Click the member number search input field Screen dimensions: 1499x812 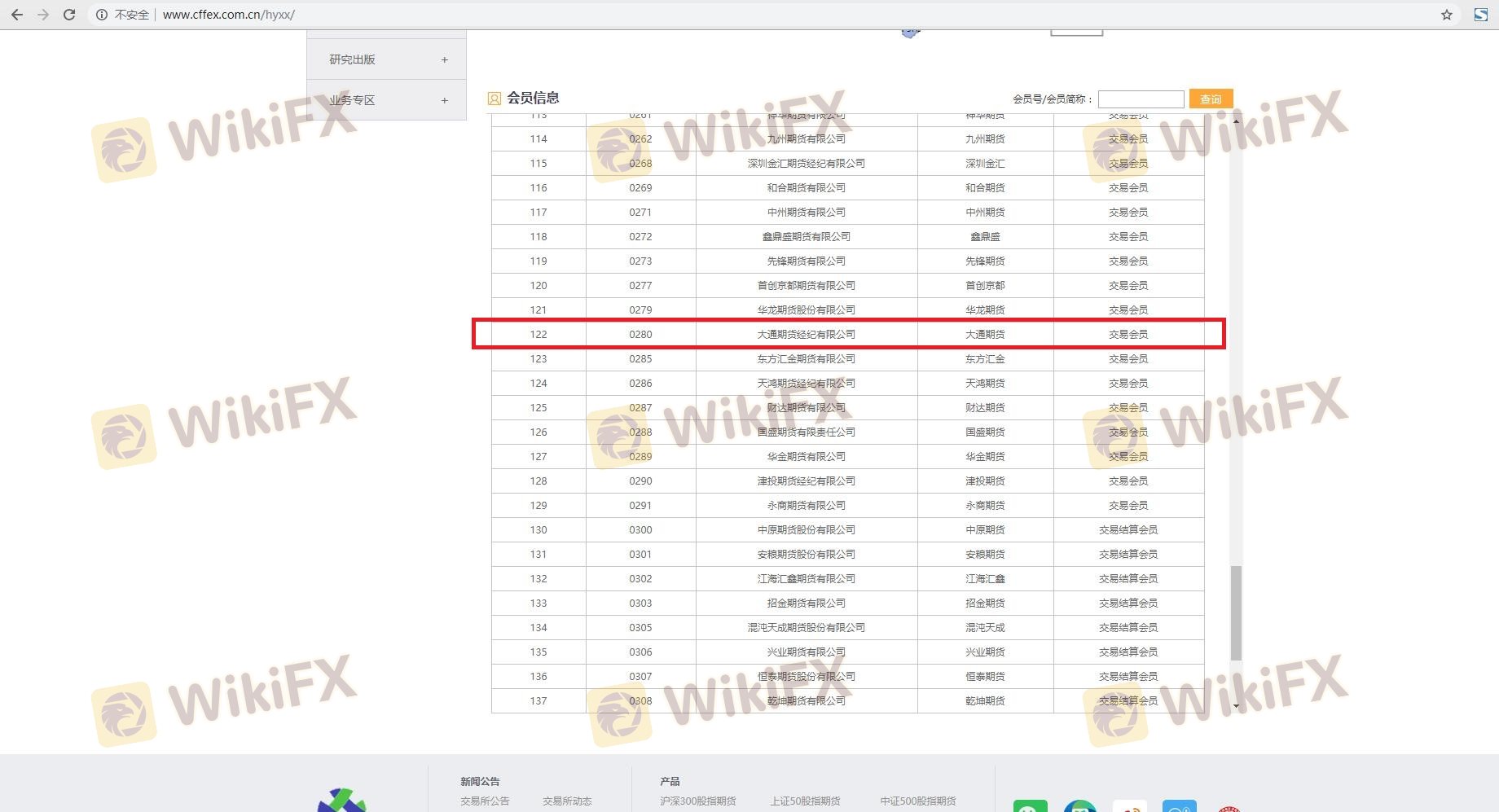pyautogui.click(x=1141, y=99)
